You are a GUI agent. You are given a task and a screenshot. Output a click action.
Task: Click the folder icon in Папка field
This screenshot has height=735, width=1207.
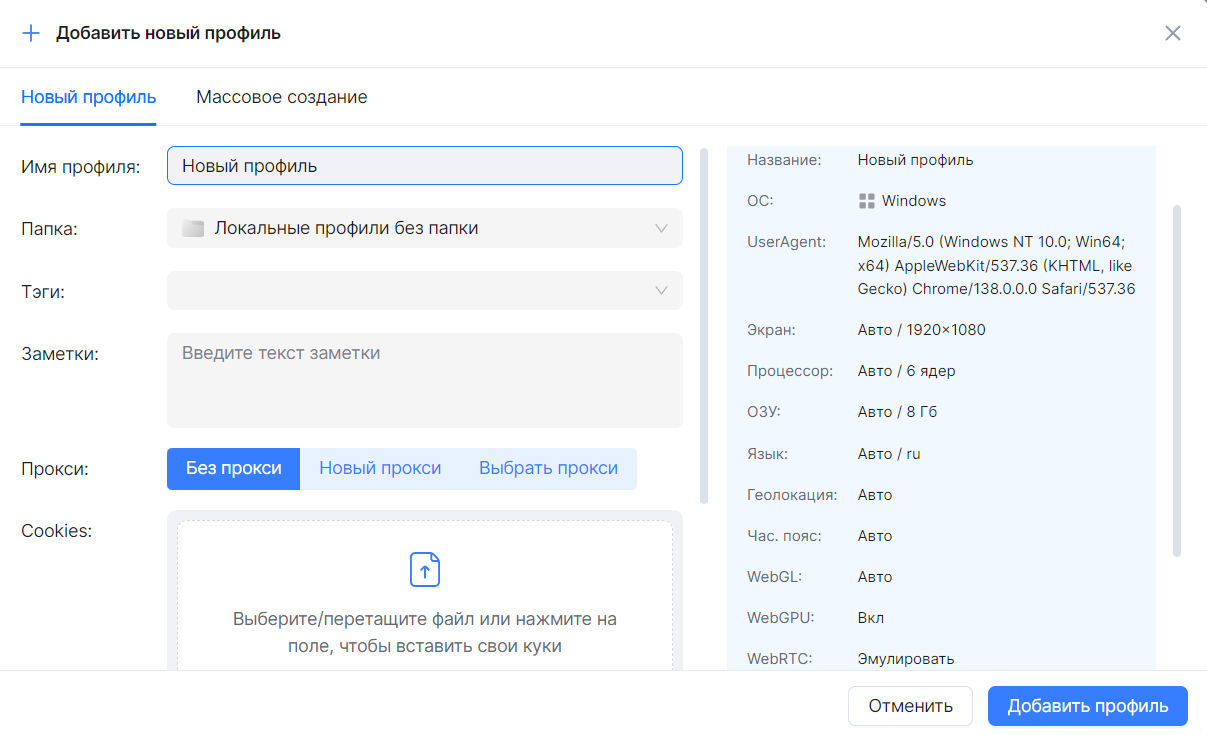pyautogui.click(x=193, y=229)
